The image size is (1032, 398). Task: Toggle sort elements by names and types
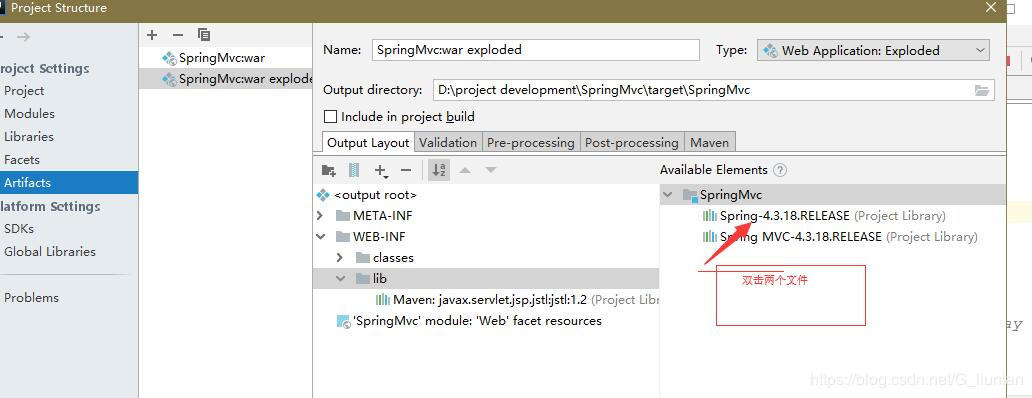click(x=439, y=170)
